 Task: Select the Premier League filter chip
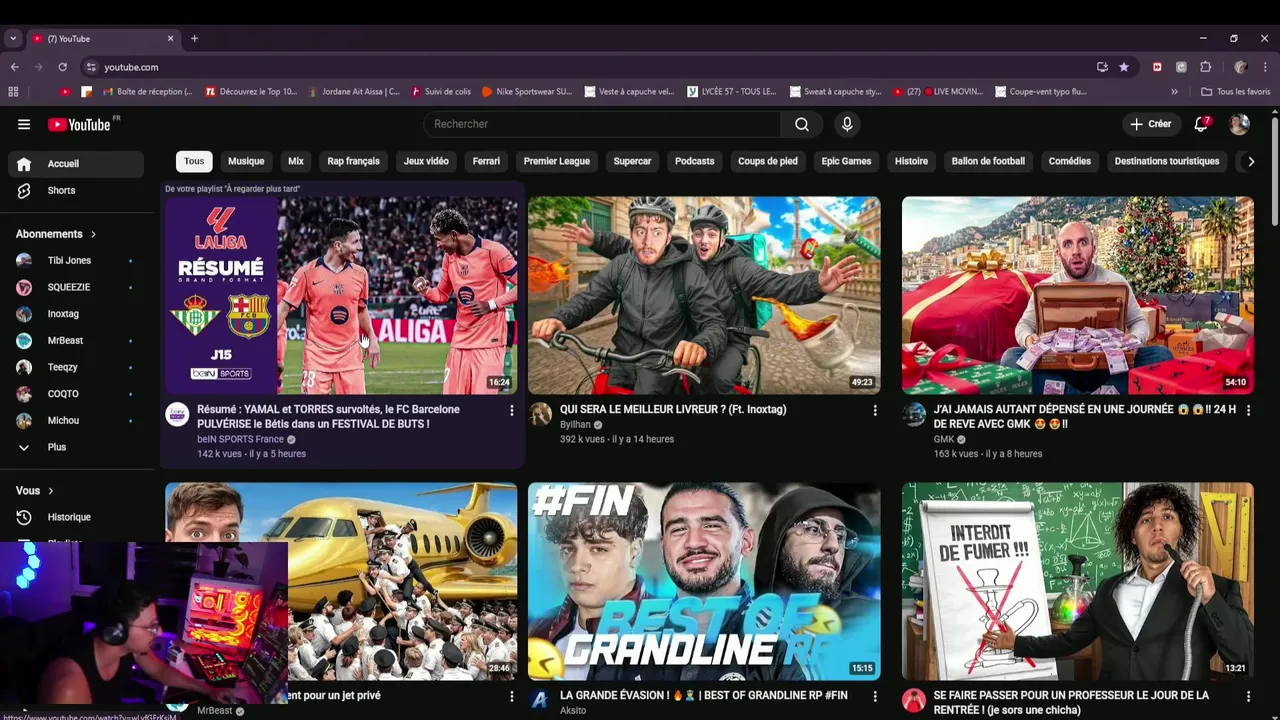point(557,161)
